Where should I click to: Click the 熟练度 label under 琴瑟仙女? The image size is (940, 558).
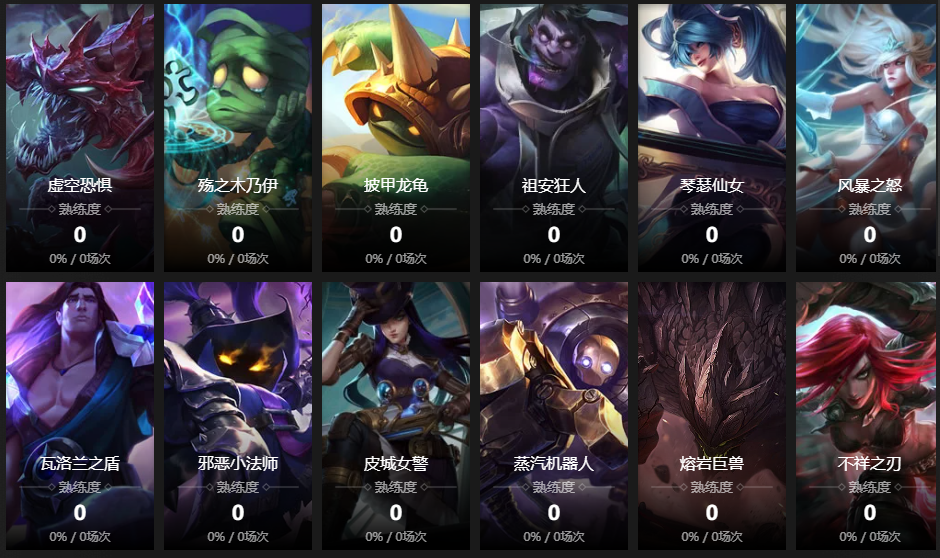pos(712,209)
